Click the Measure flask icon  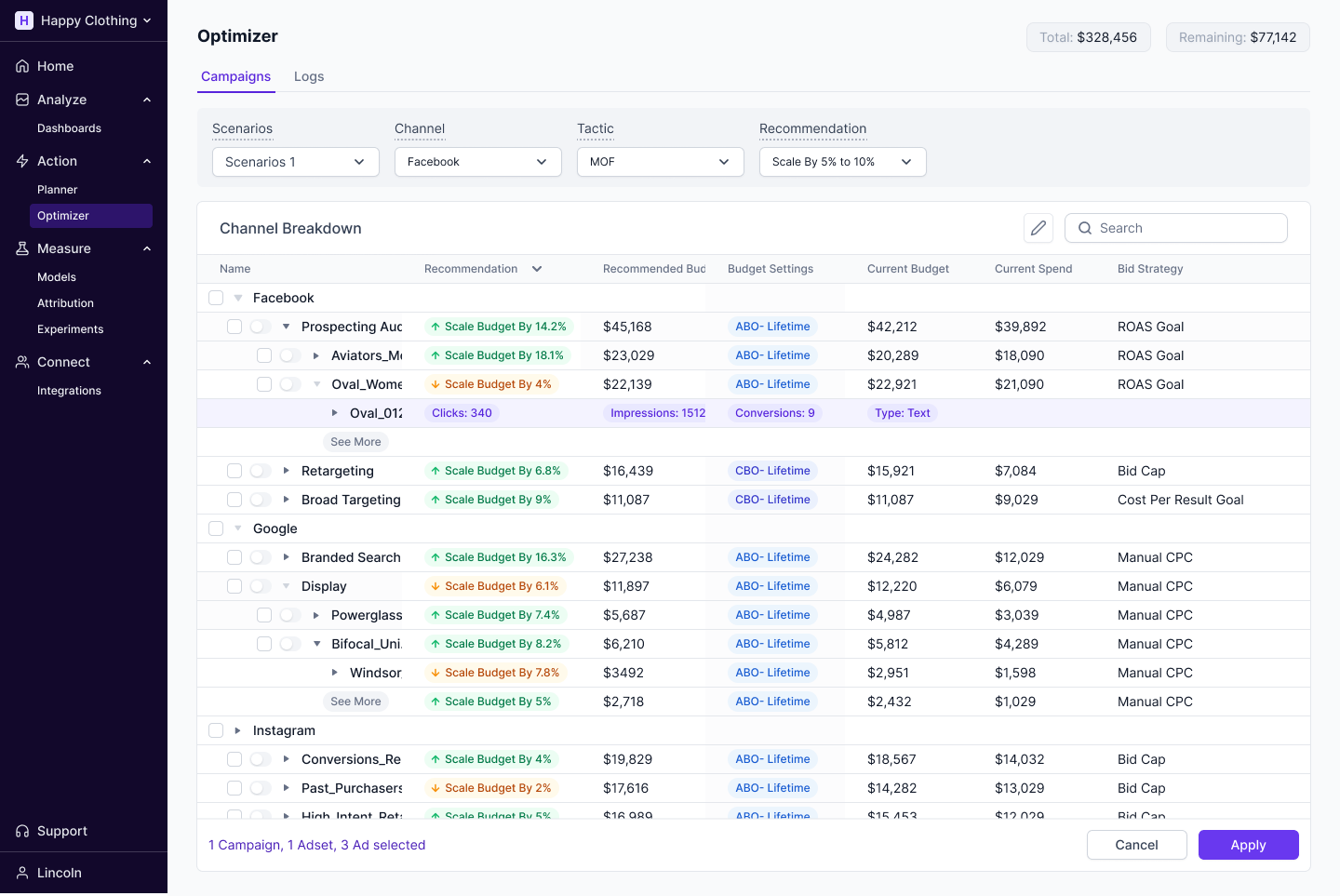point(22,248)
